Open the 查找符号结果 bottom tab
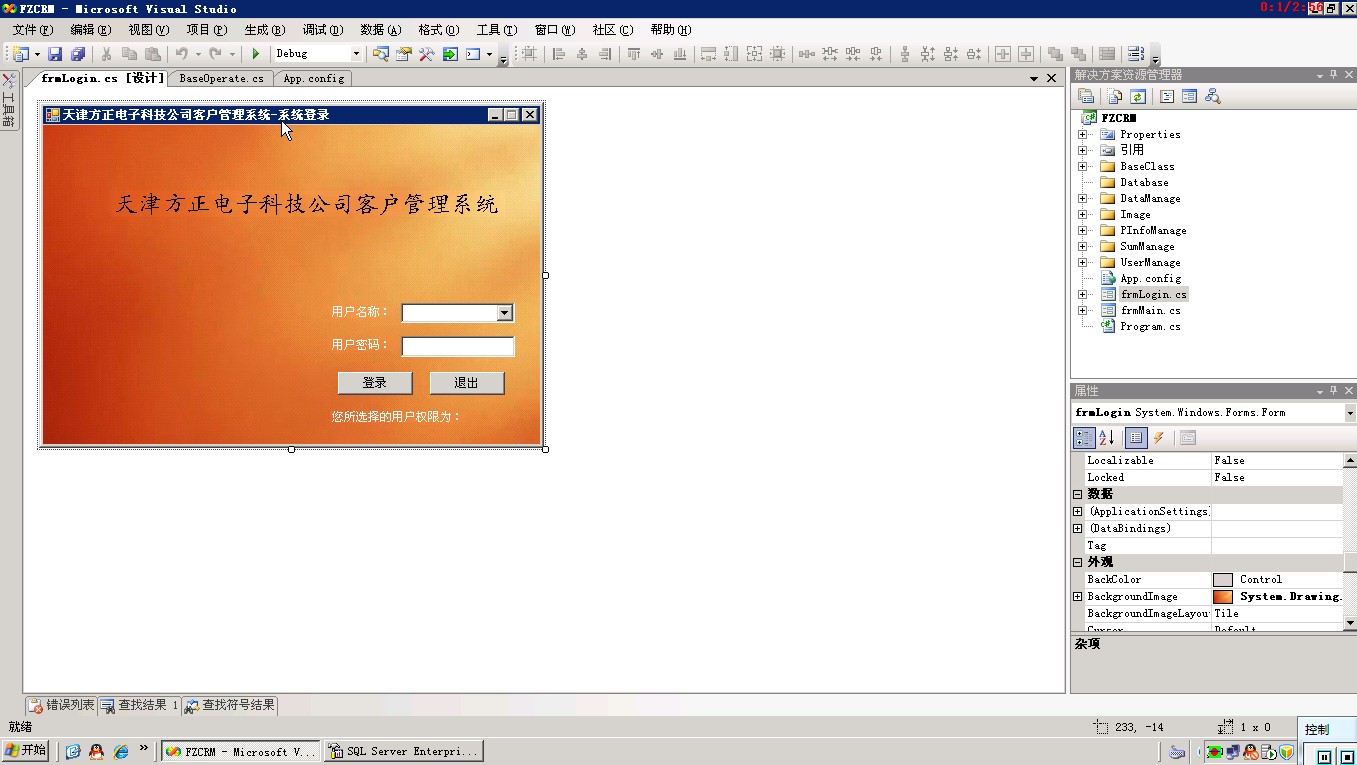The width and height of the screenshot is (1357, 765). [230, 705]
